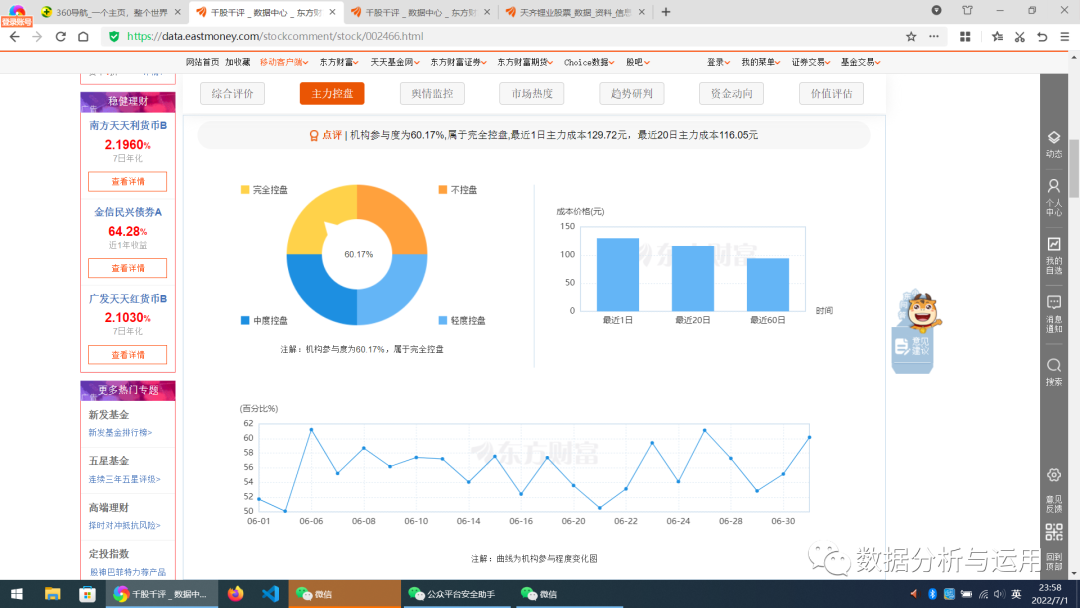The image size is (1080, 608).
Task: Click 查看详情 under 金信民兴债券A
Action: click(127, 268)
